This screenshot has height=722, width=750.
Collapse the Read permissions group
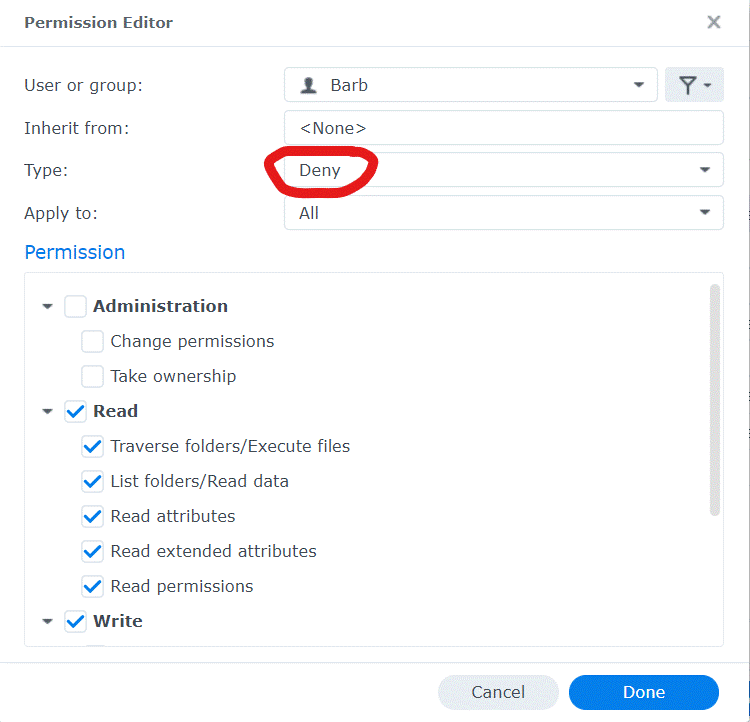pyautogui.click(x=47, y=411)
